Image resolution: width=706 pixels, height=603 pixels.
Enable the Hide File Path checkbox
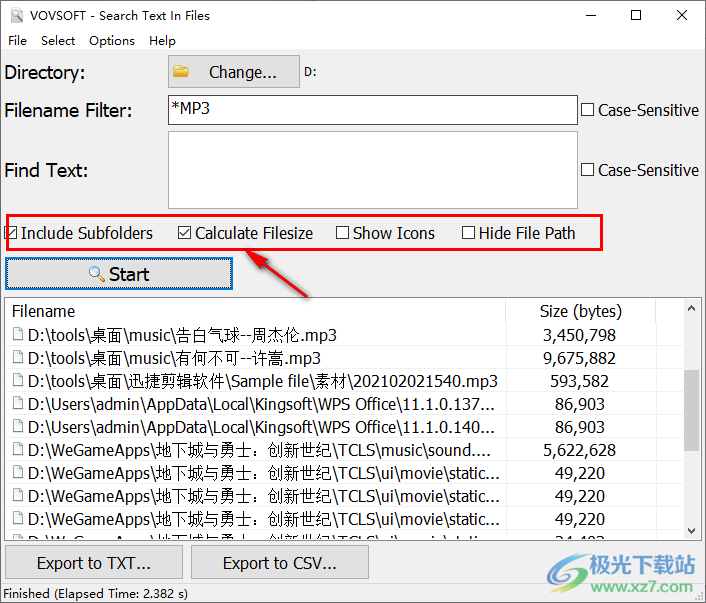[x=468, y=233]
